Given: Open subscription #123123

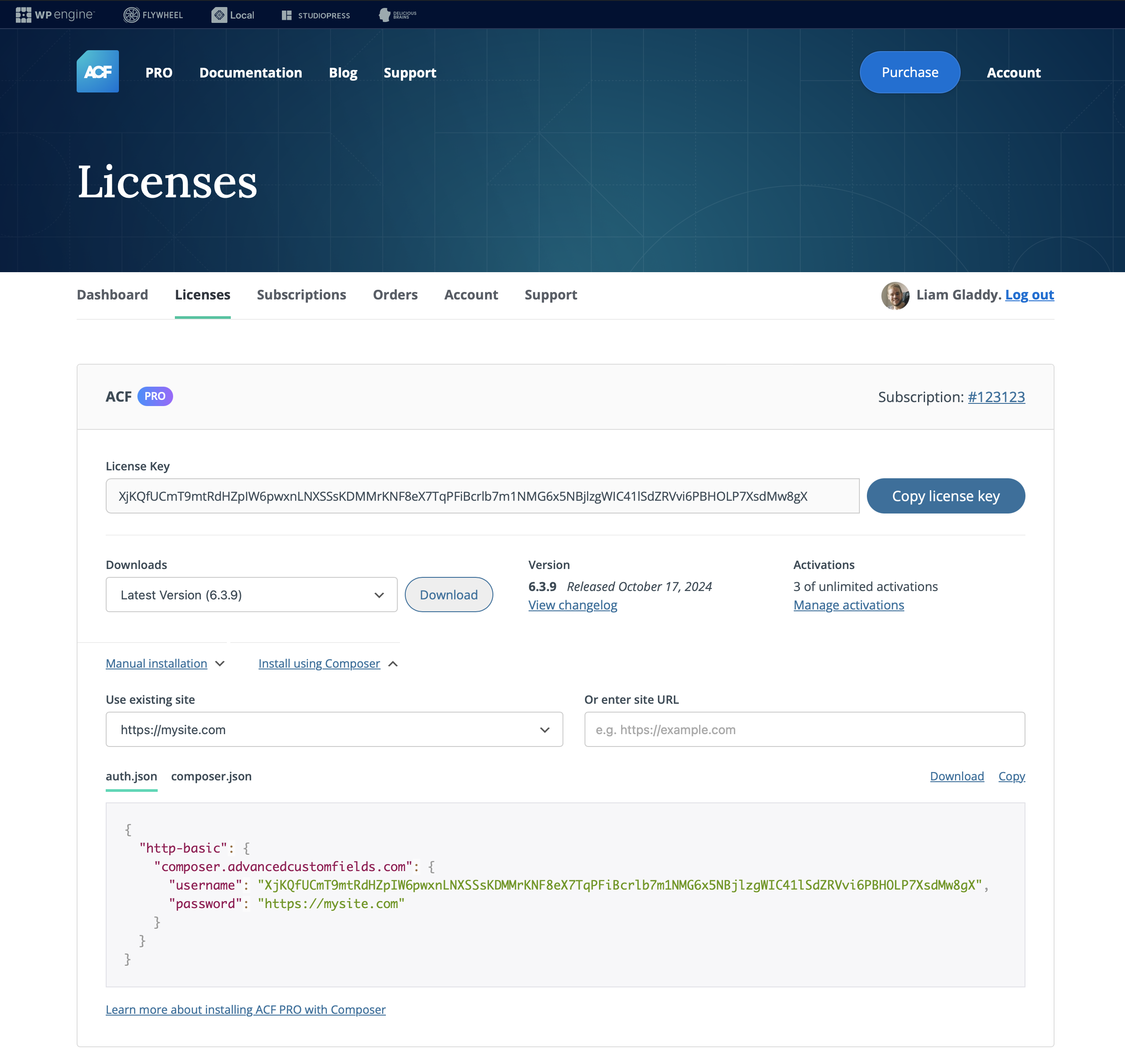Looking at the screenshot, I should click(995, 397).
